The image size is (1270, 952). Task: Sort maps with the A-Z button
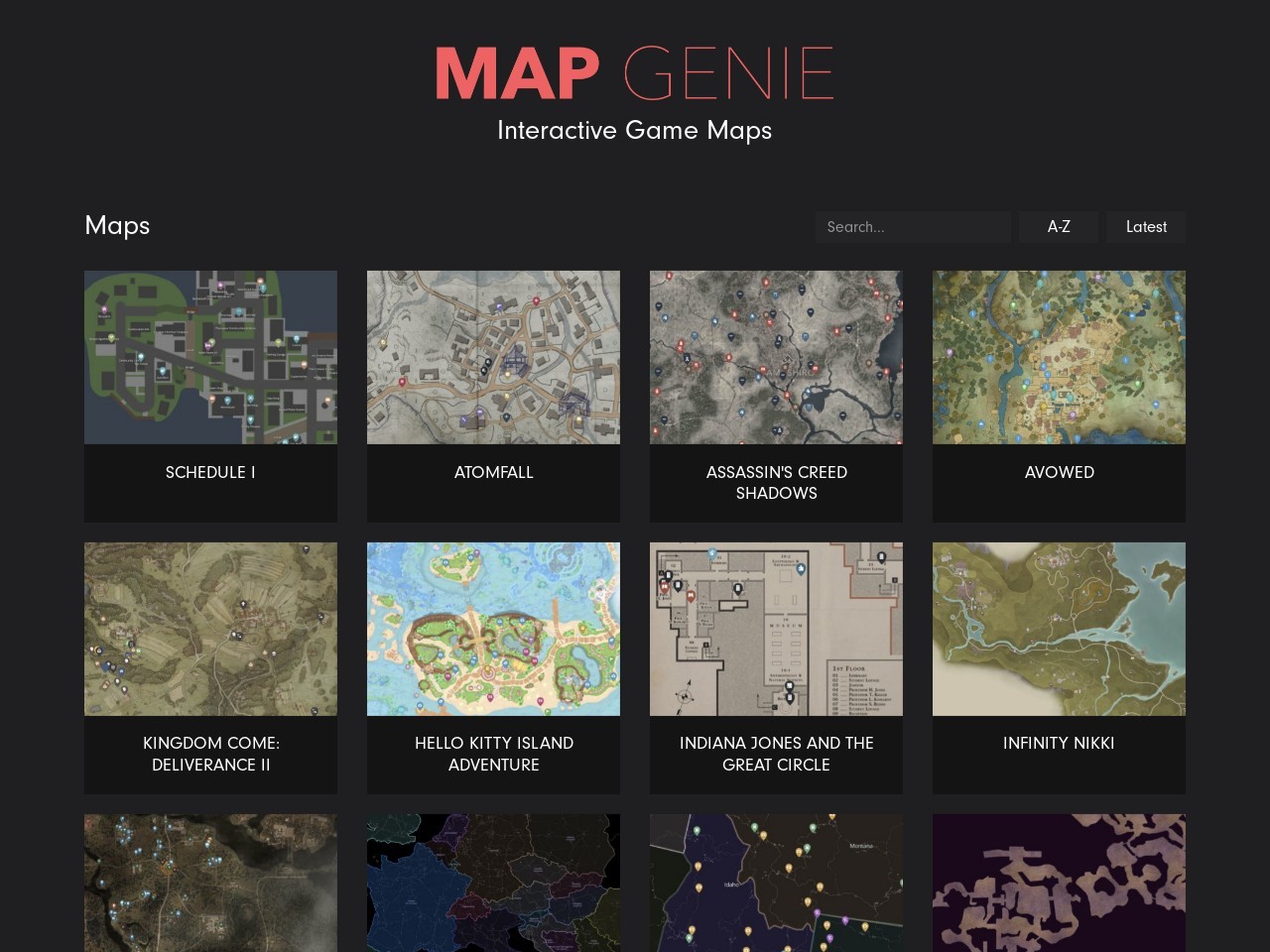[x=1059, y=227]
